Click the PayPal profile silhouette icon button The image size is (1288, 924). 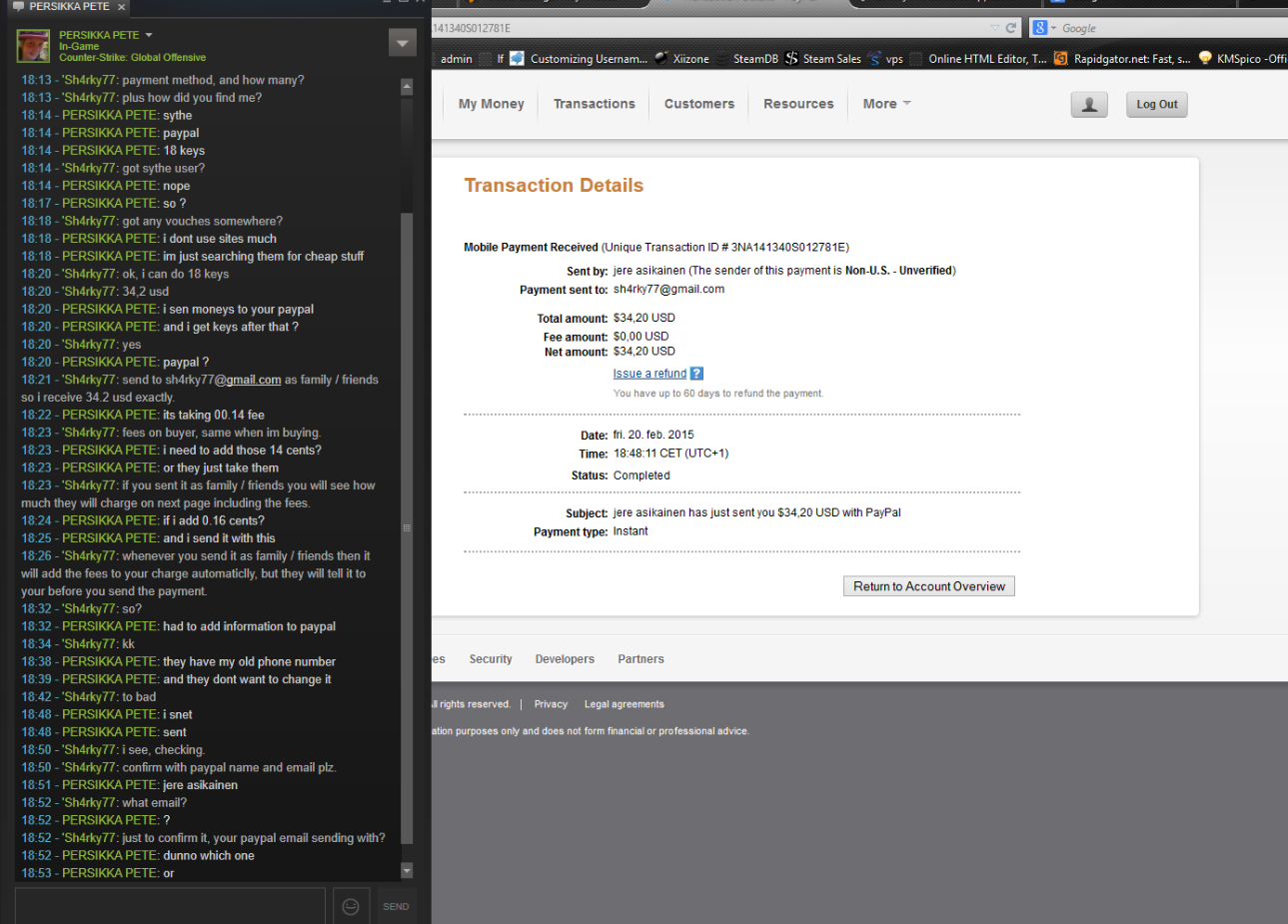click(x=1089, y=104)
